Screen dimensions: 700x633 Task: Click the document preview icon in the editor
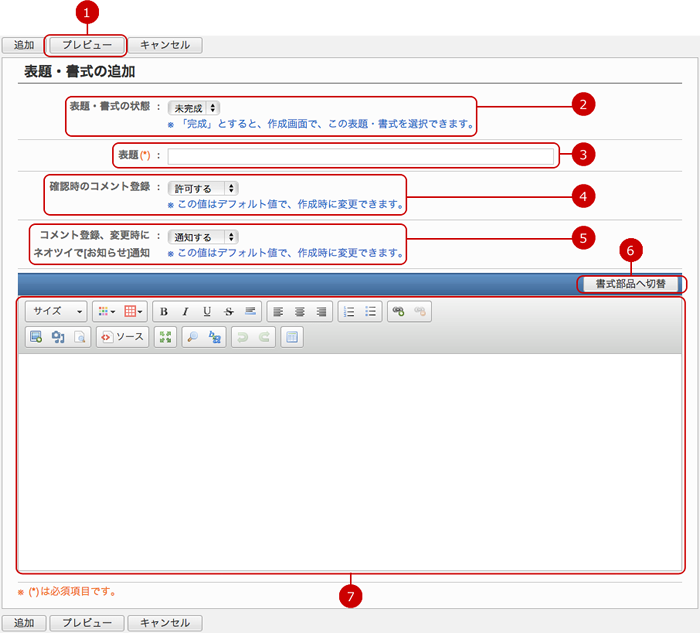(x=79, y=337)
